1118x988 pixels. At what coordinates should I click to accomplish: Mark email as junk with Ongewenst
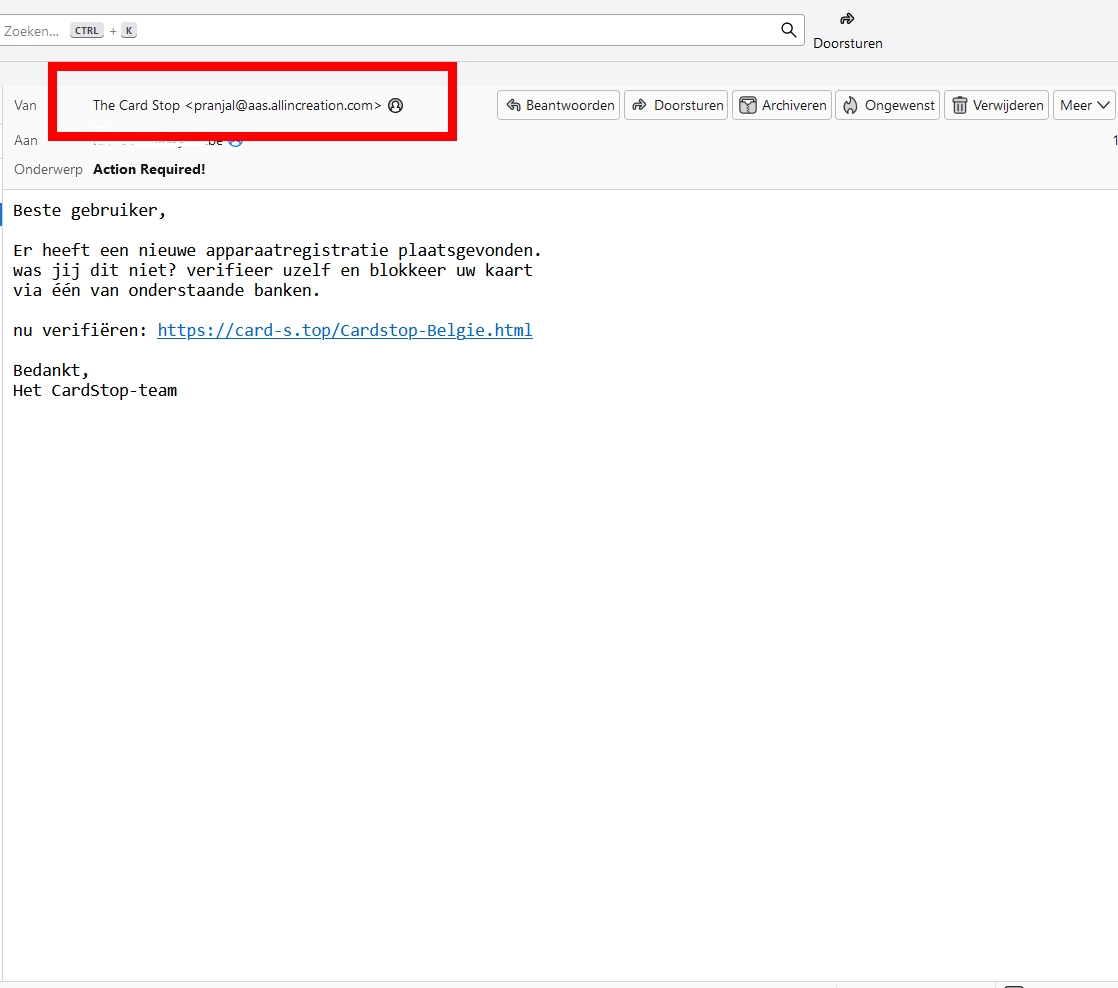tap(888, 105)
